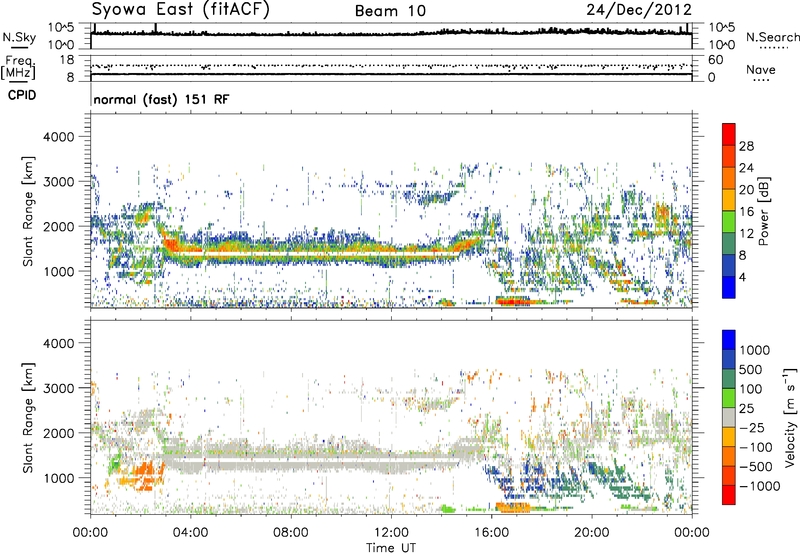This screenshot has height=554, width=800.
Task: Click the 'N.Sky' legend label
Action: [x=19, y=37]
